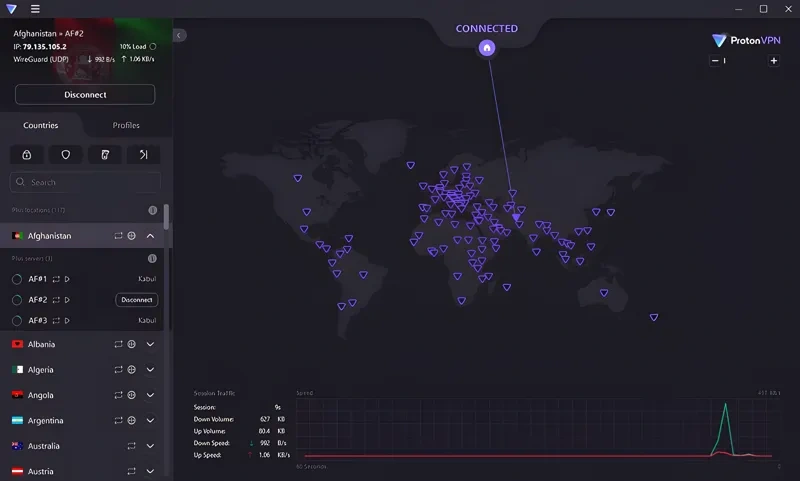Expand the Argentina server list
The image size is (800, 481).
(x=151, y=420)
